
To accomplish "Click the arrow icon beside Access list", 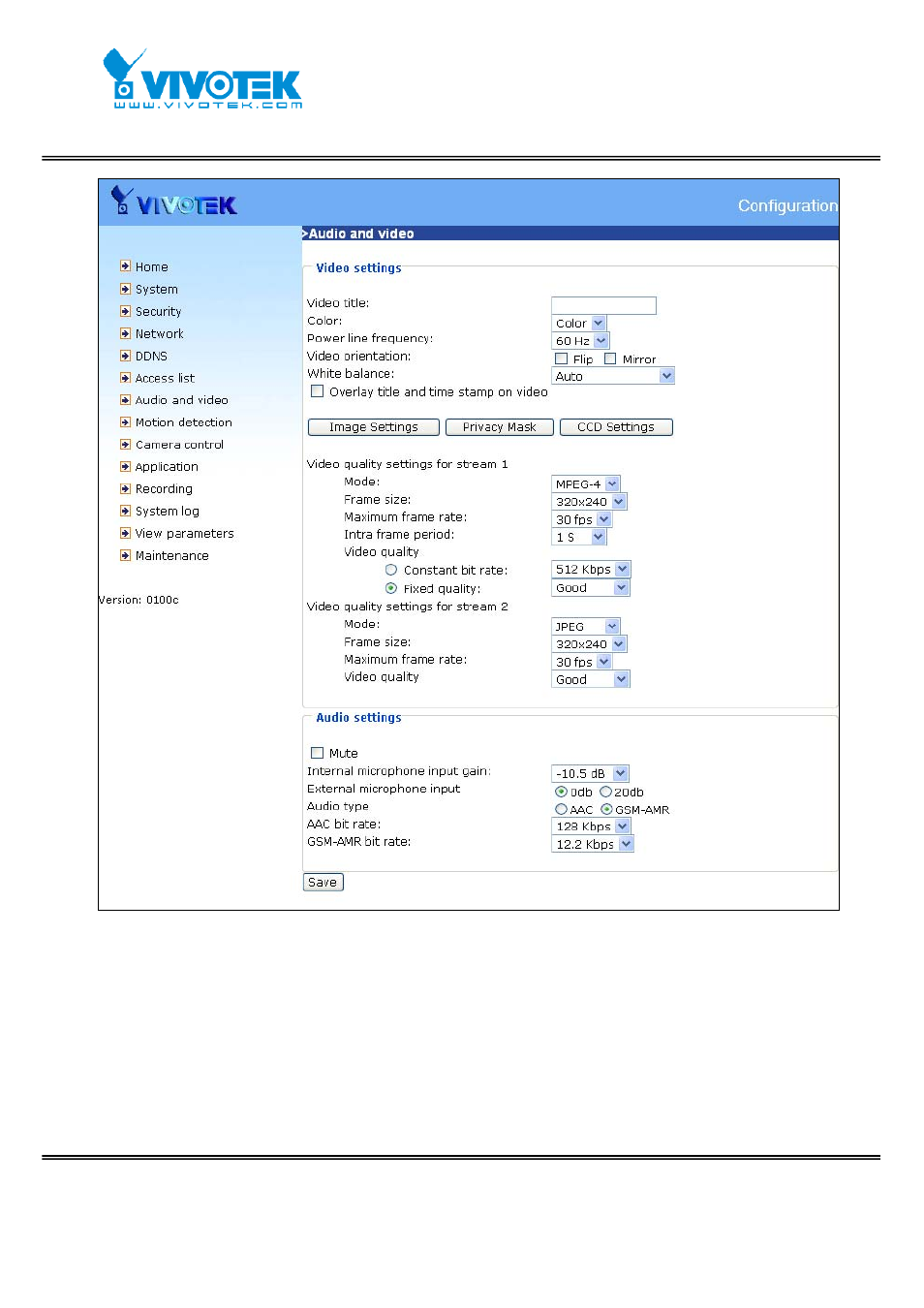I will [125, 378].
